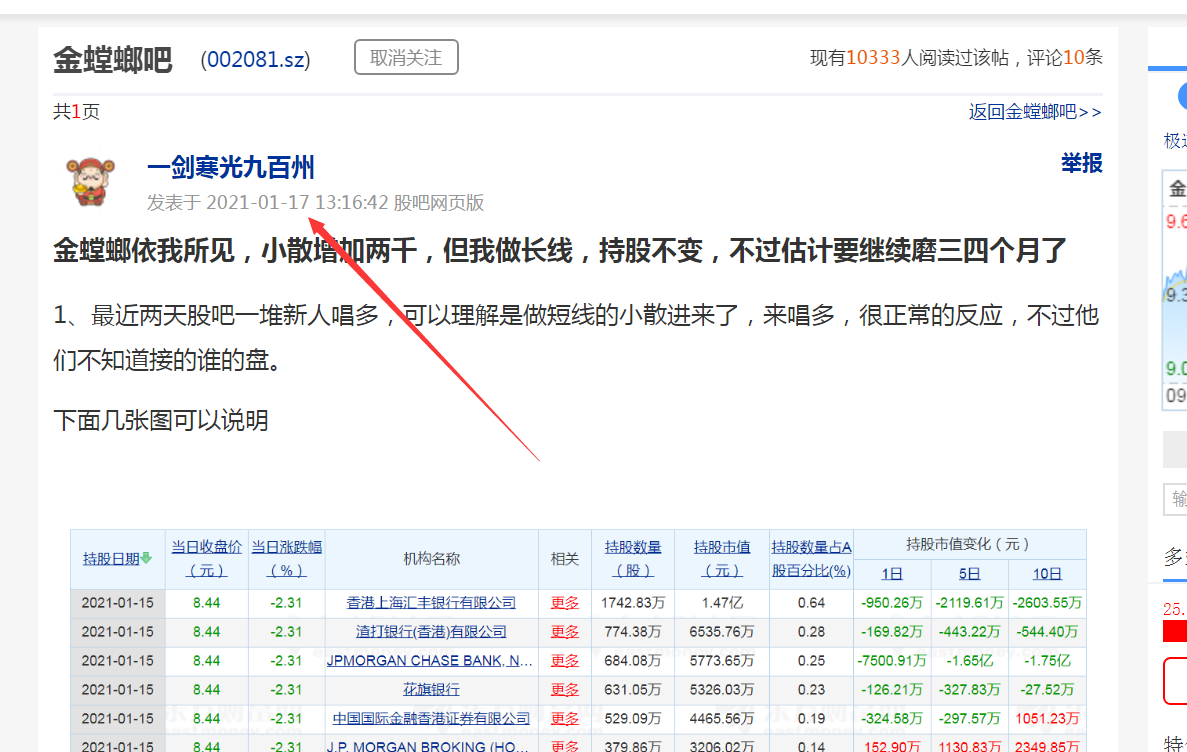Sort by 当日收盘价 column header
Screen dimensions: 1187x752
206,558
